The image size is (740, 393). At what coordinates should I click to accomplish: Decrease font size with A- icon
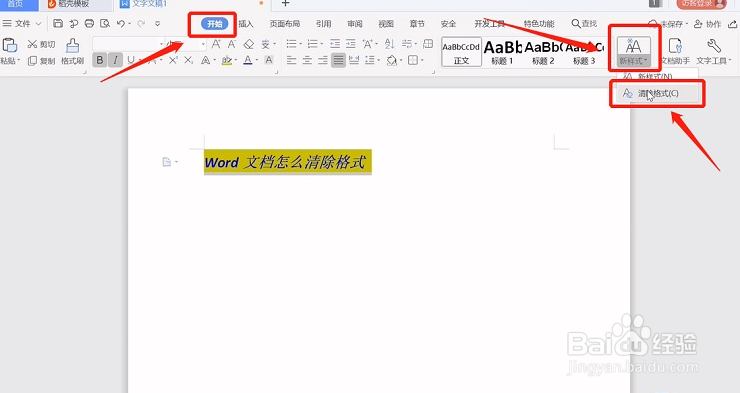pos(231,44)
